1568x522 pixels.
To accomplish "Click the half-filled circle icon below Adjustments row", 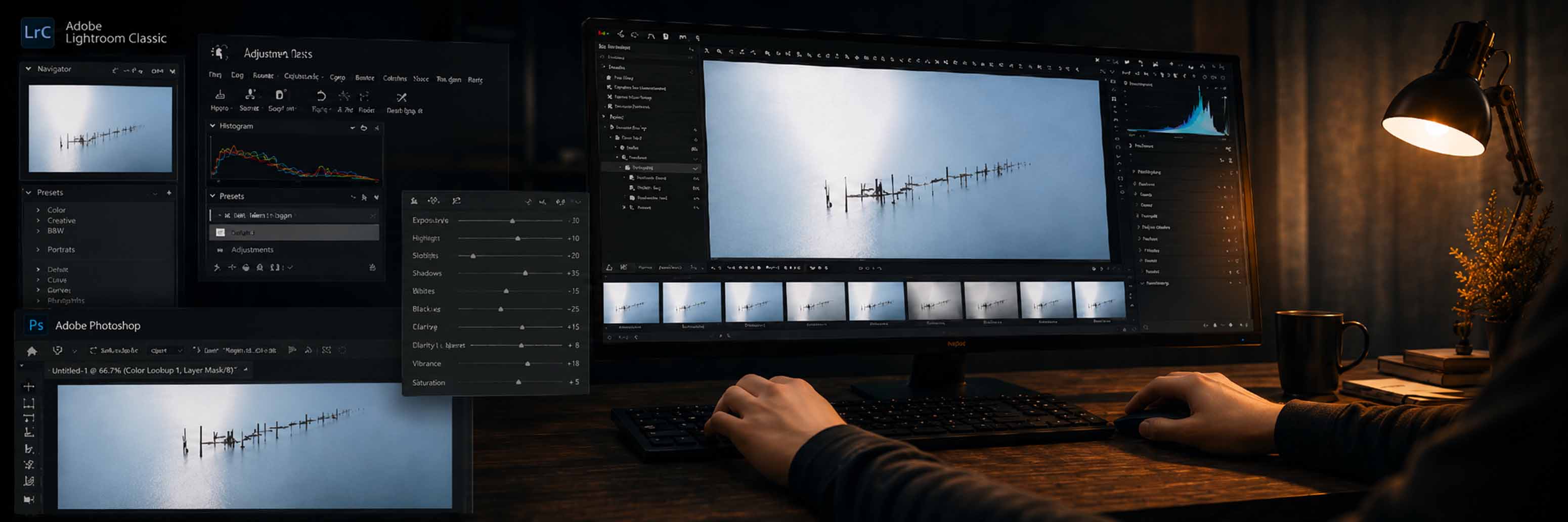I will 246,267.
